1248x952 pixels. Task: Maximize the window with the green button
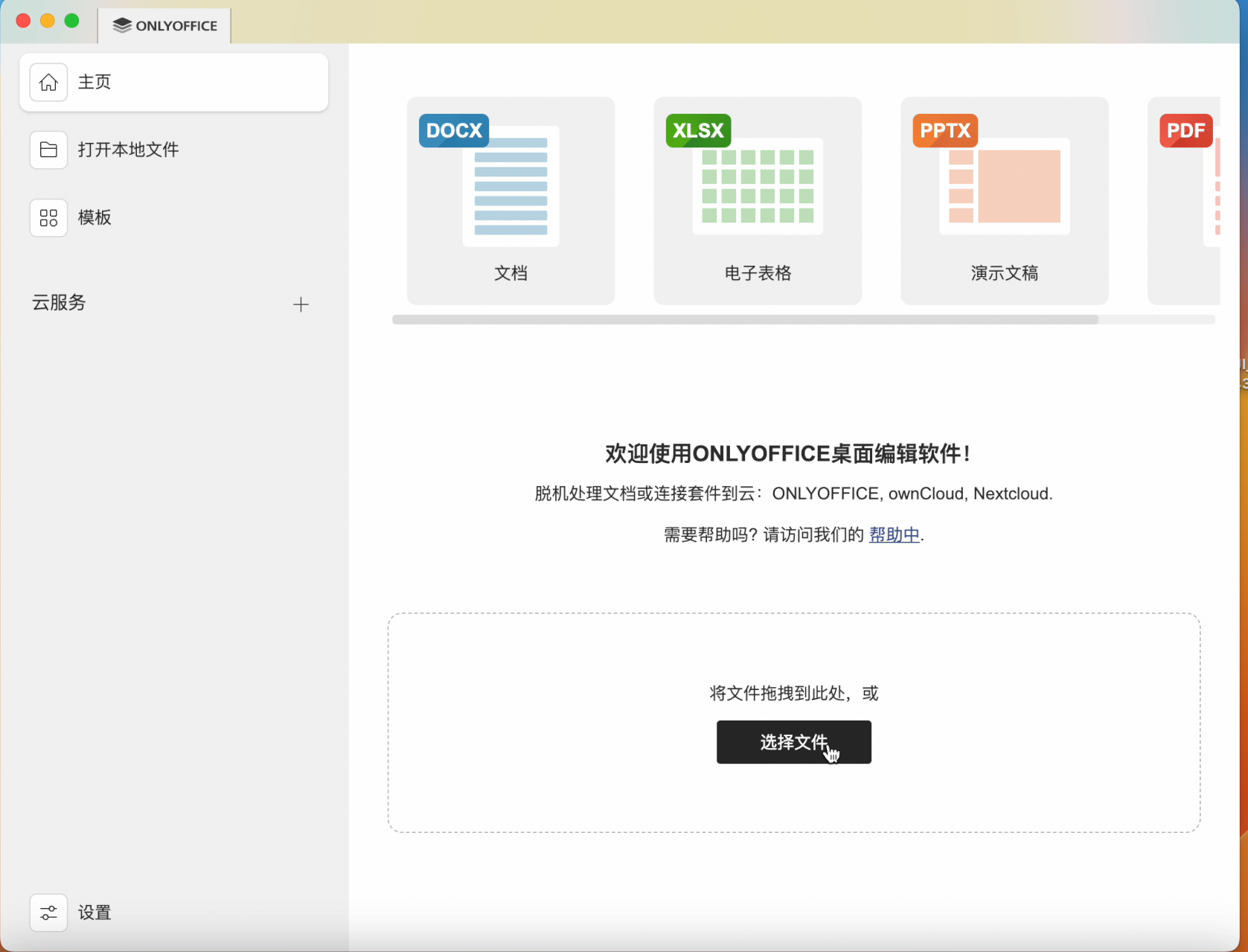72,21
